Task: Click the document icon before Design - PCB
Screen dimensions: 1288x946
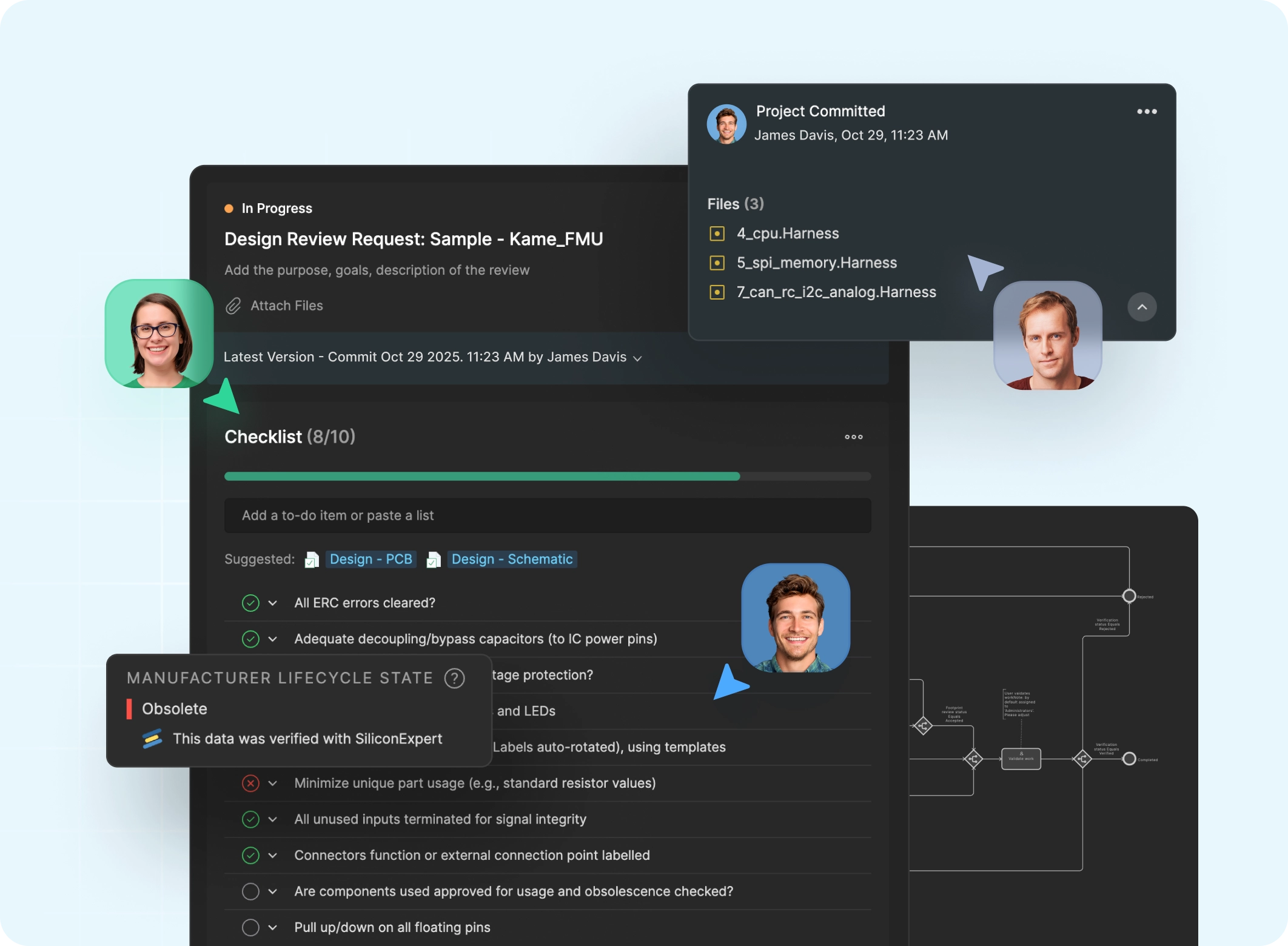Action: pos(312,560)
